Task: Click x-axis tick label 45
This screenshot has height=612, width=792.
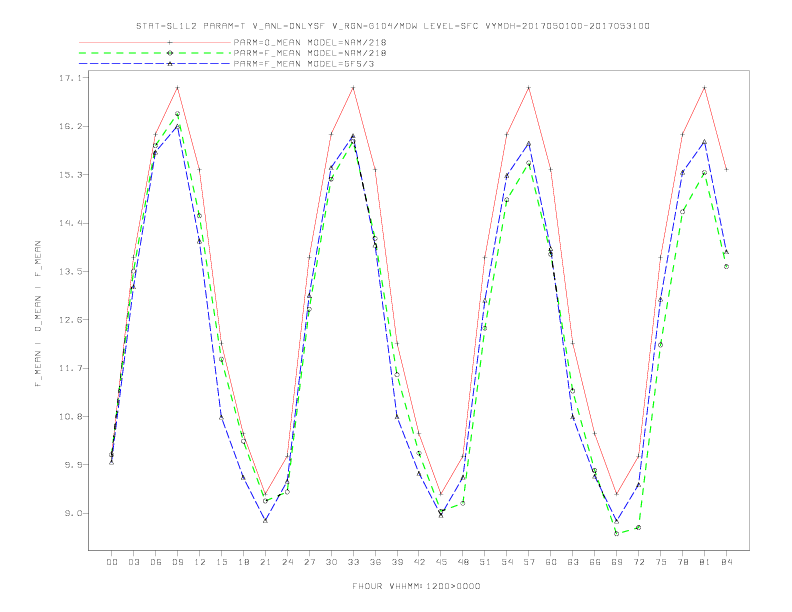Action: (x=441, y=562)
